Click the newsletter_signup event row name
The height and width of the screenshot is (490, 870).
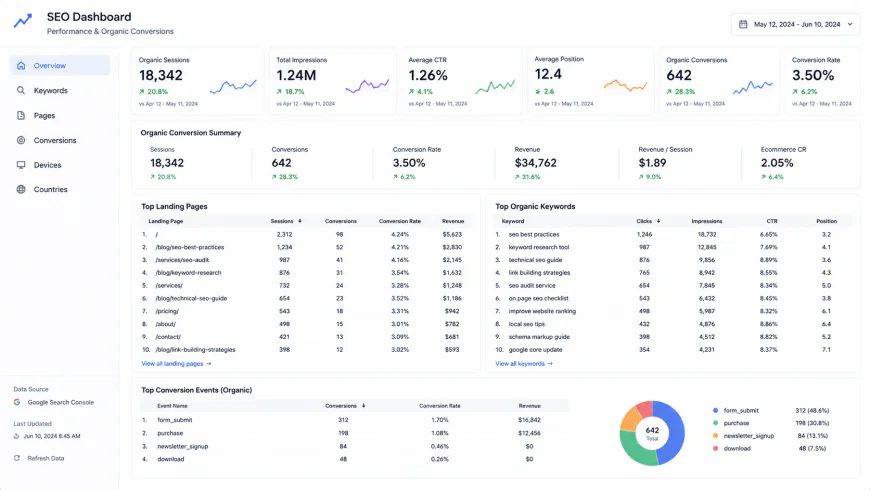click(x=183, y=446)
